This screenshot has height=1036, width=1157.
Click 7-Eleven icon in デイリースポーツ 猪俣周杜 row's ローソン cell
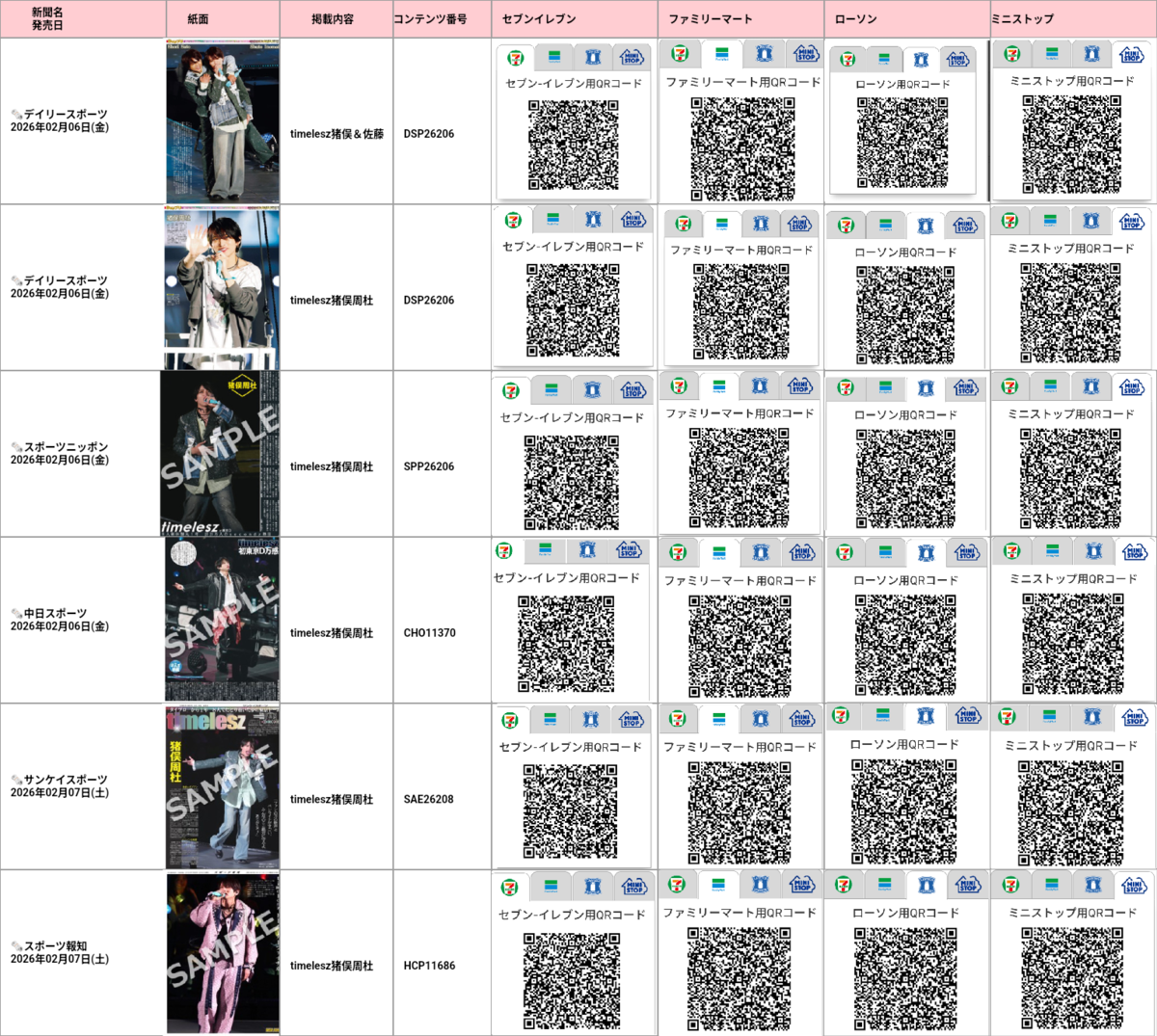pos(847,225)
